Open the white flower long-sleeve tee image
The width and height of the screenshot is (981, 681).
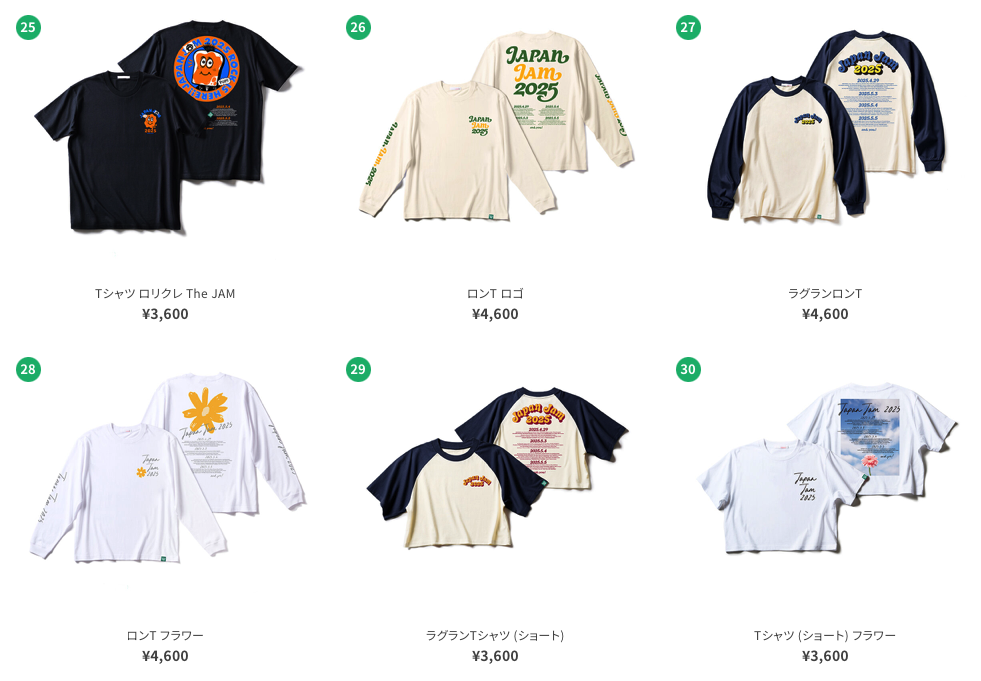(168, 467)
